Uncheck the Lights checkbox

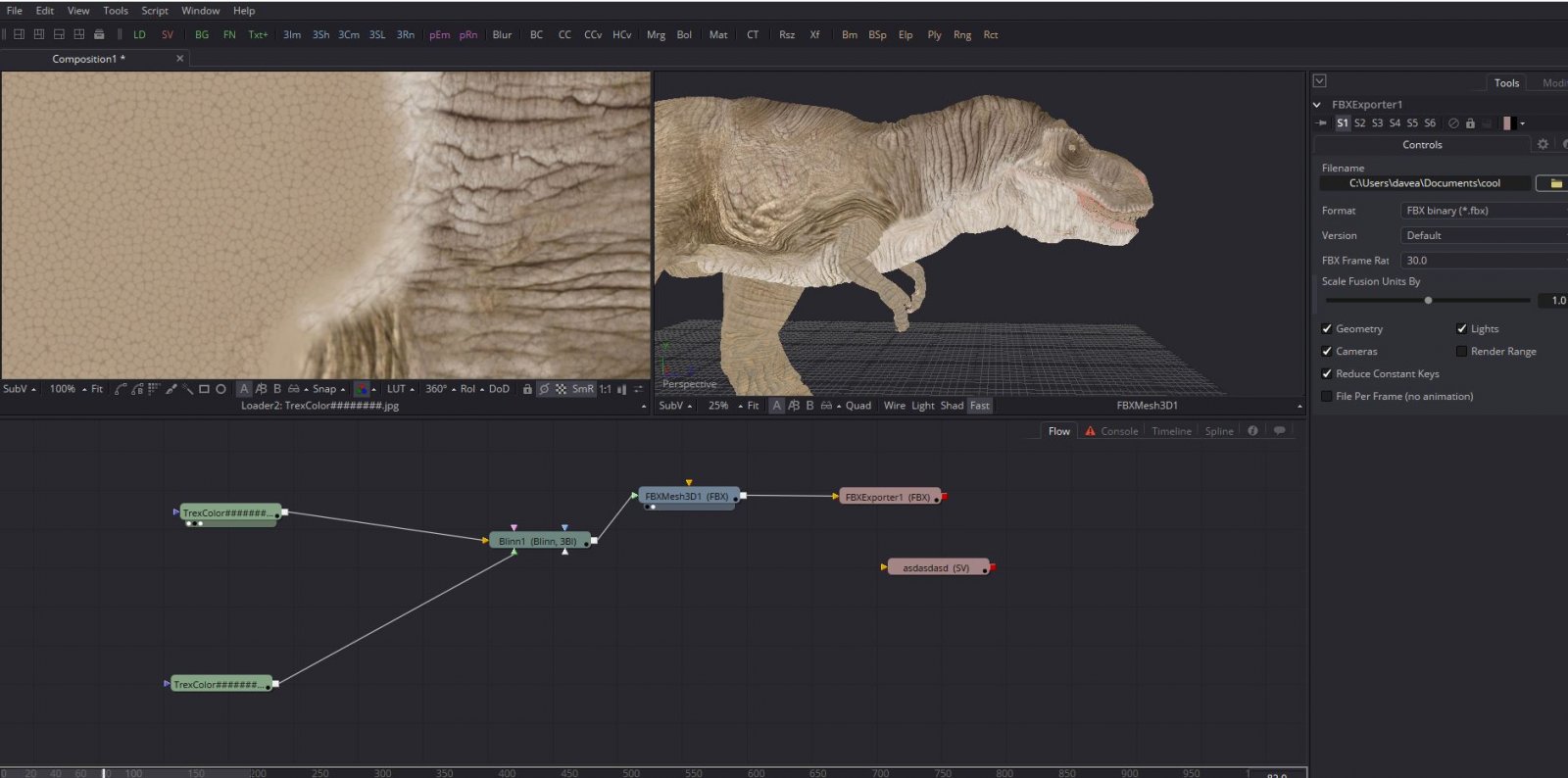coord(1461,329)
